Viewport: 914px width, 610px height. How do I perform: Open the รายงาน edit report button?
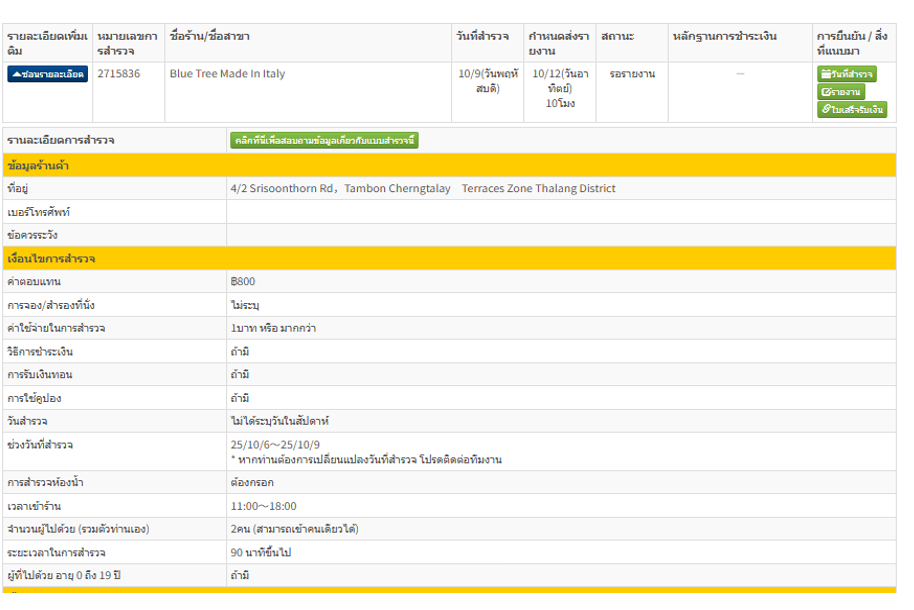841,92
